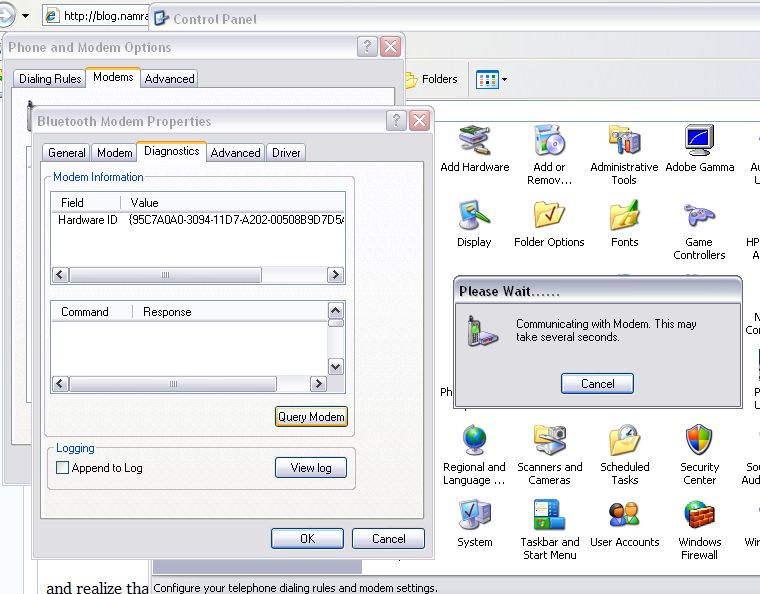Open the Fonts folder icon
The width and height of the screenshot is (760, 594).
[624, 217]
